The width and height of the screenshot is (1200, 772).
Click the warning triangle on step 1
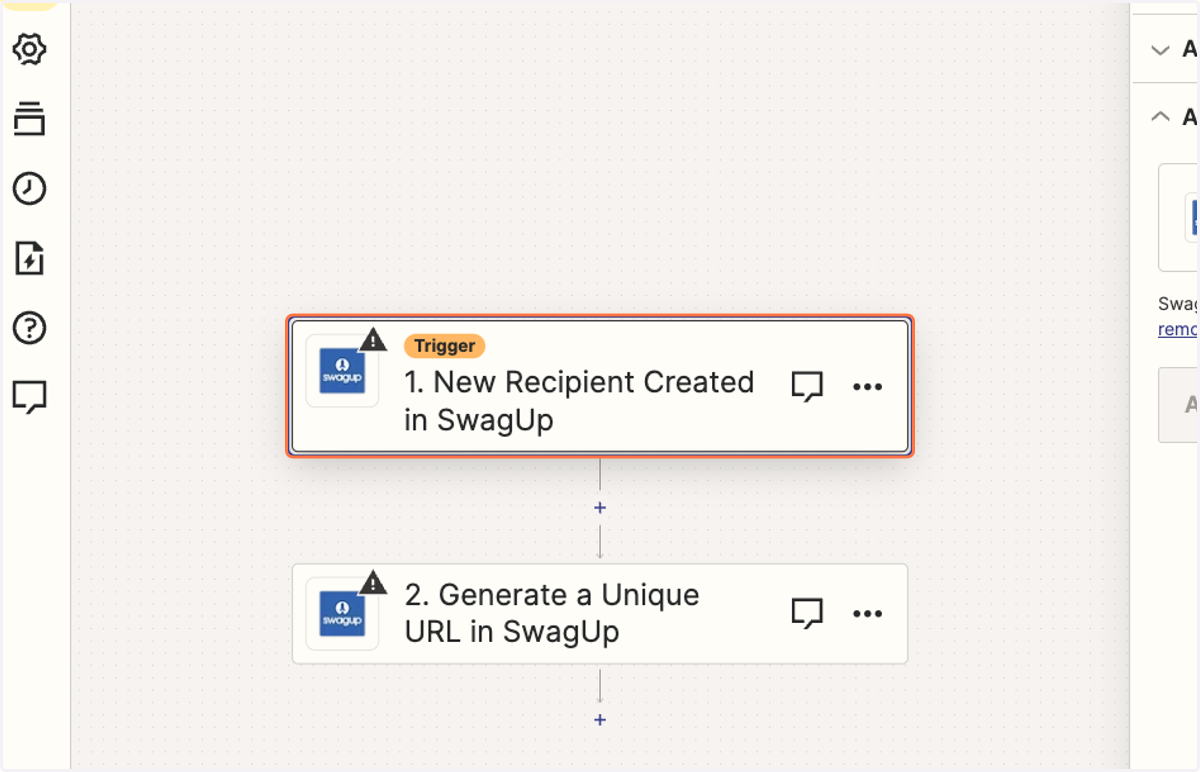point(372,339)
